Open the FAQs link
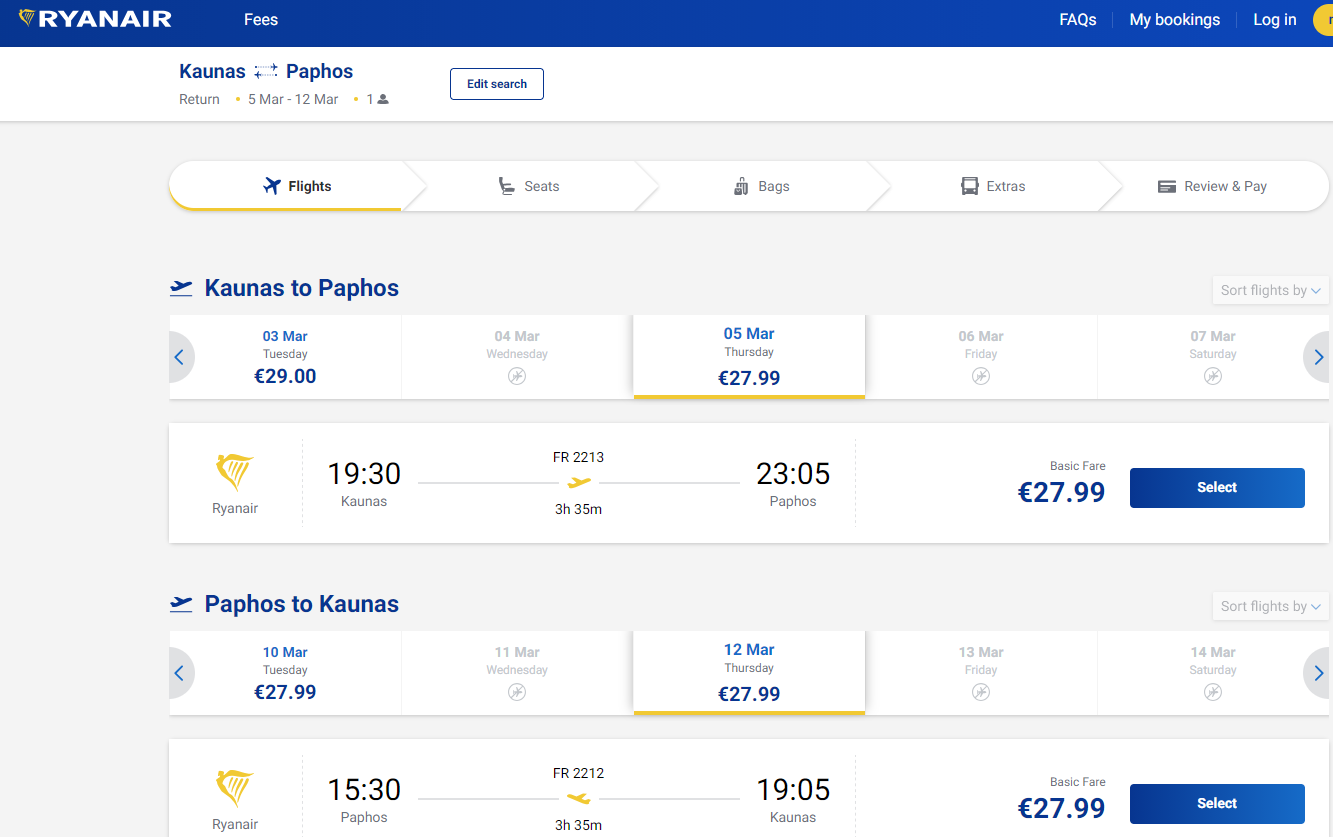The width and height of the screenshot is (1333, 837). pos(1078,20)
